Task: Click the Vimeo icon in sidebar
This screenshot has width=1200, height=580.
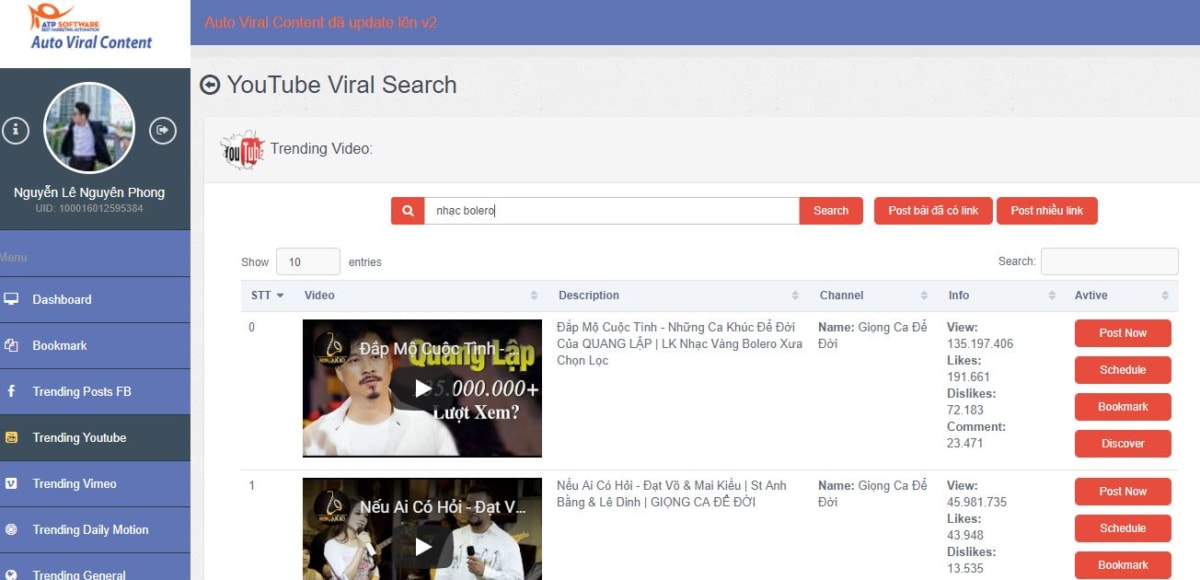Action: pyautogui.click(x=12, y=483)
